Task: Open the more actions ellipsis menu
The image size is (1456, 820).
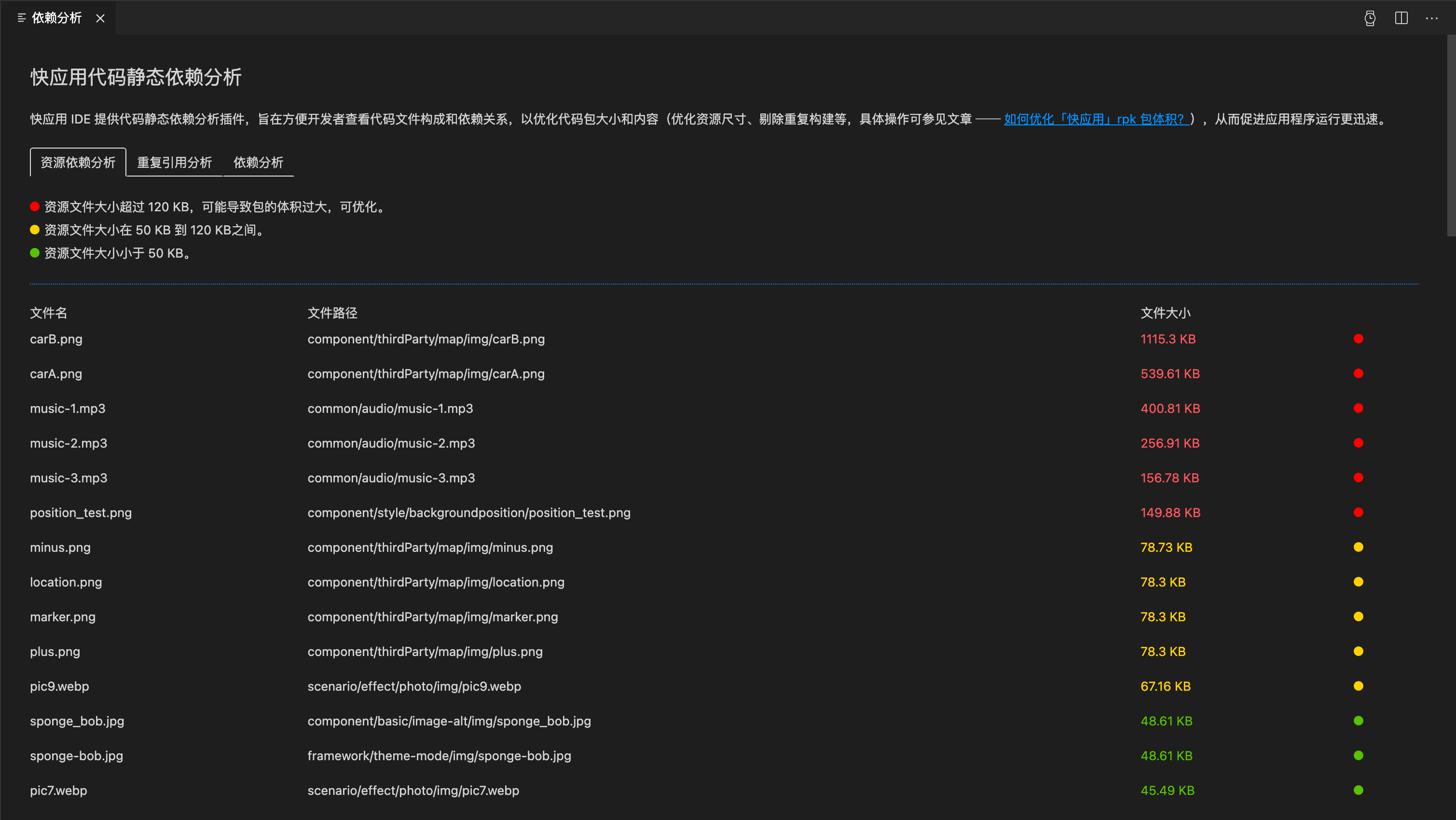Action: tap(1432, 18)
